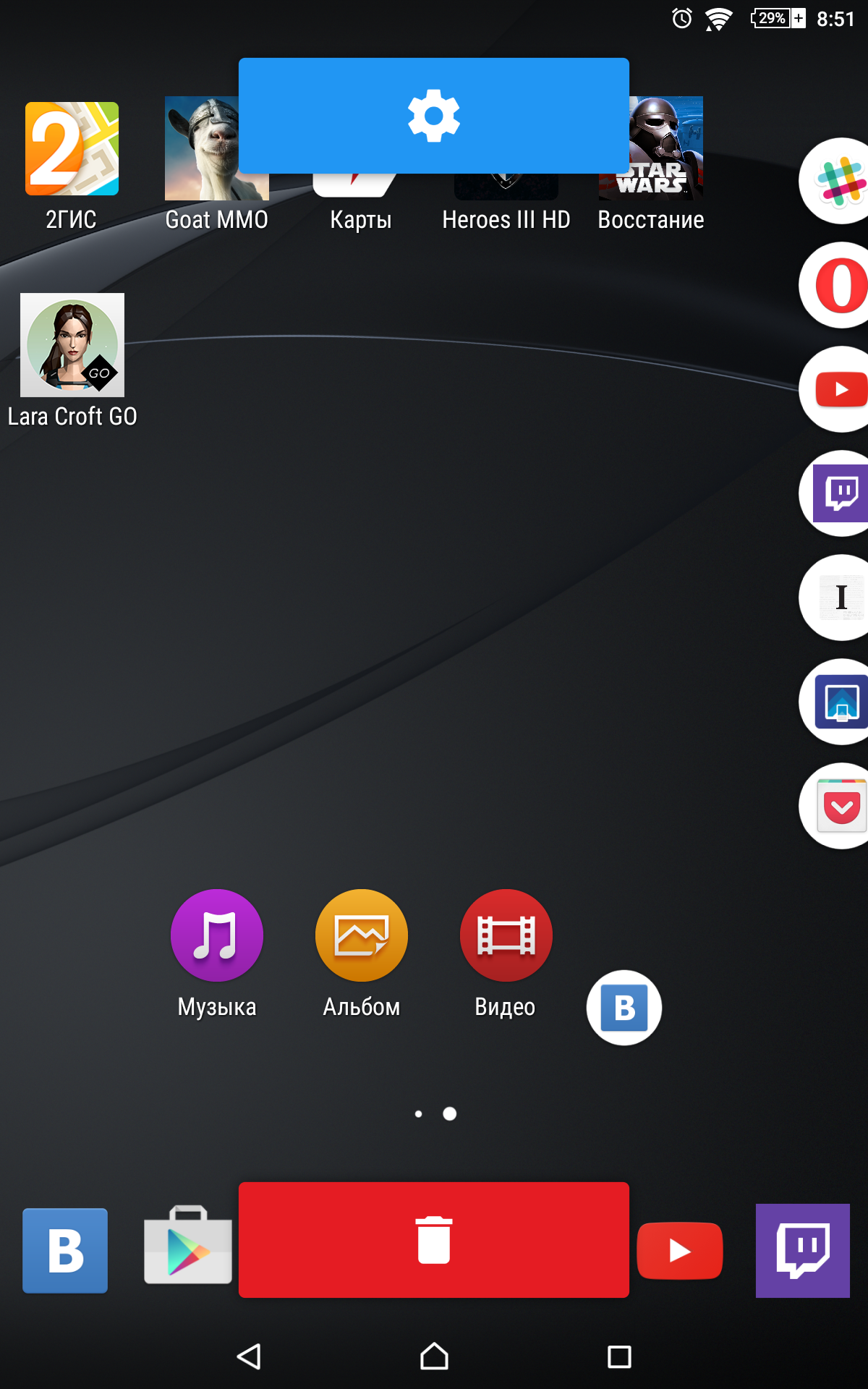Open Goat MMO game
Screen dimensions: 868x1389
click(201, 149)
